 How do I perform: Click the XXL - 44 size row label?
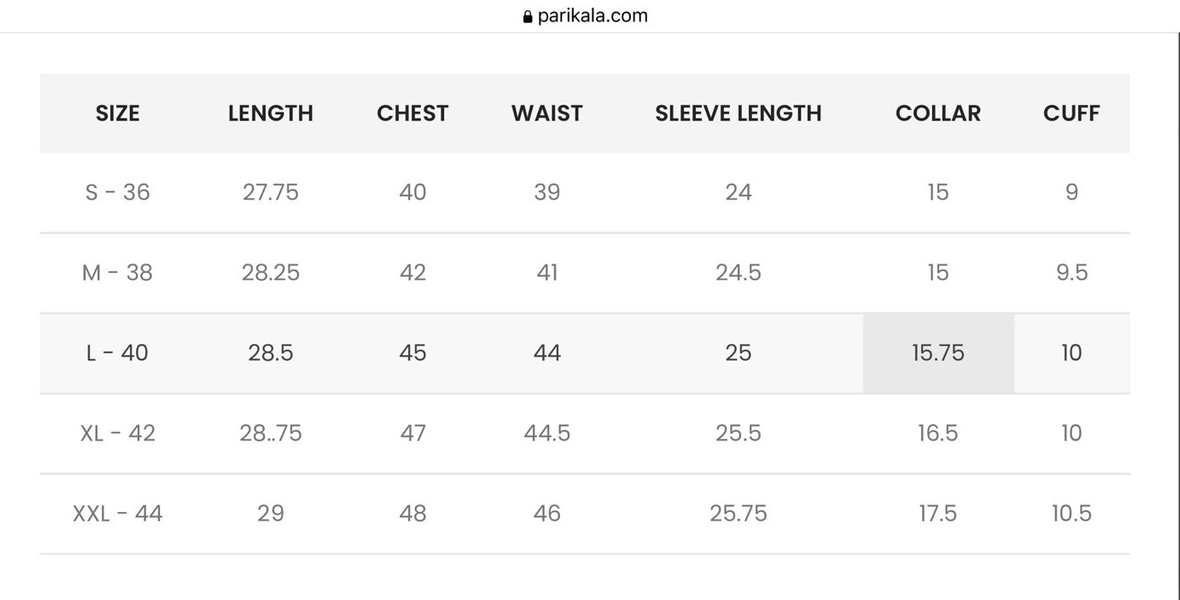click(117, 513)
